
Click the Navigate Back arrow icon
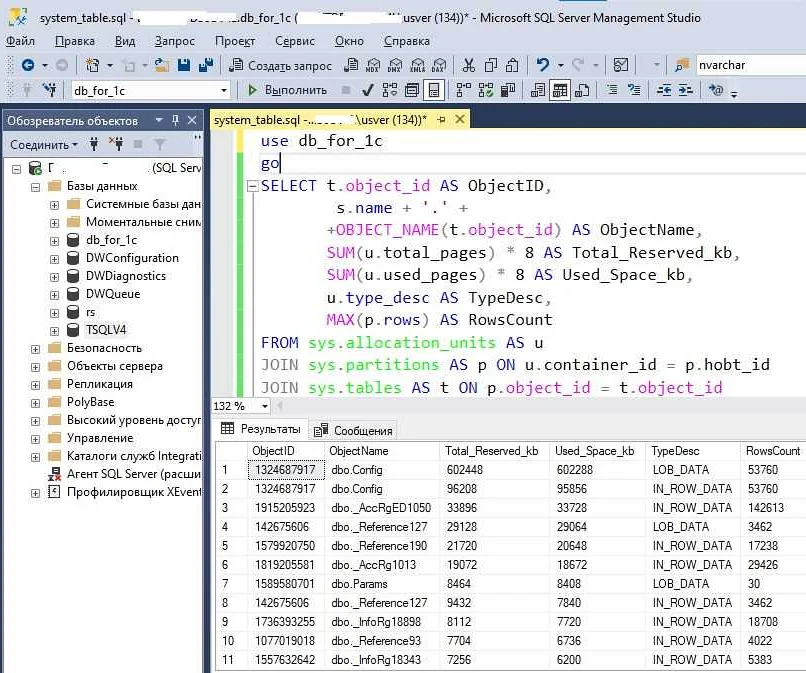click(27, 65)
